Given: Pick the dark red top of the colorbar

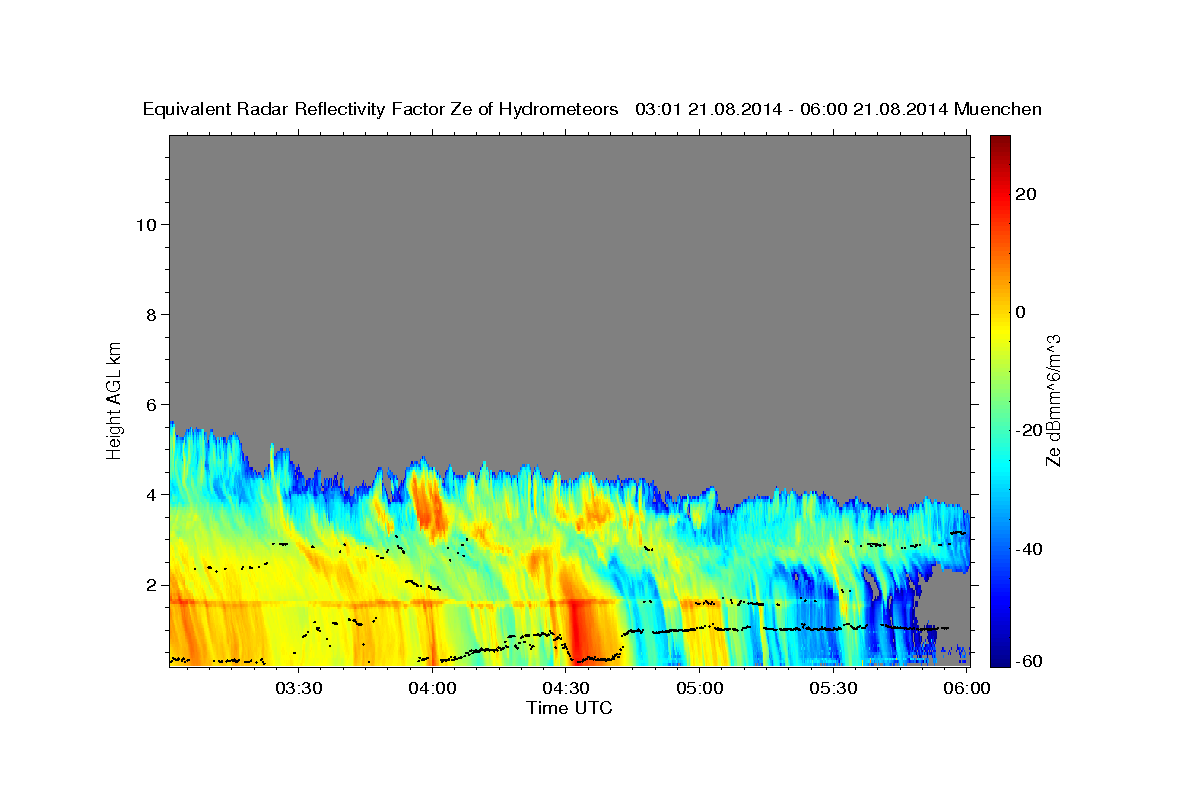Looking at the screenshot, I should click(999, 142).
